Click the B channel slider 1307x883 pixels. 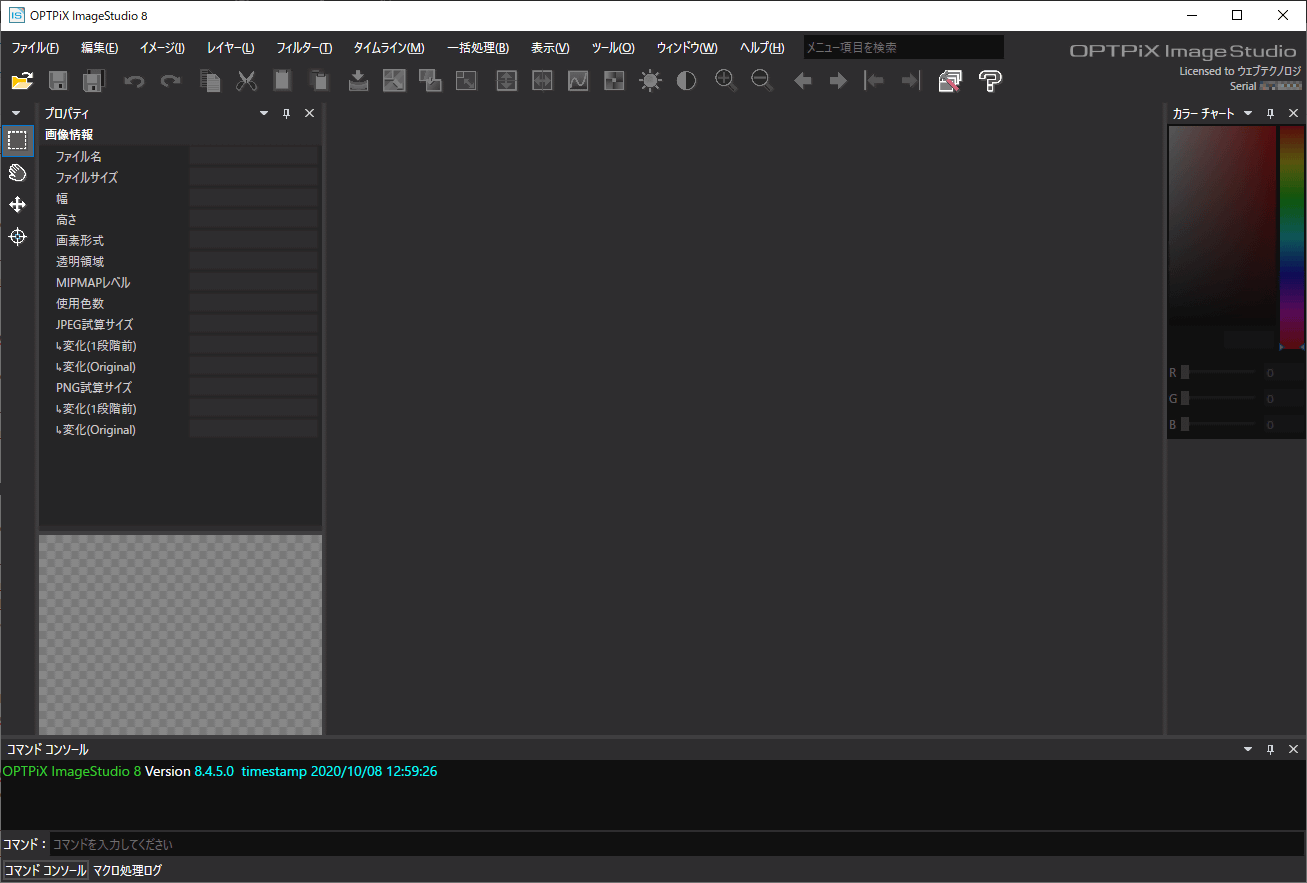1218,424
